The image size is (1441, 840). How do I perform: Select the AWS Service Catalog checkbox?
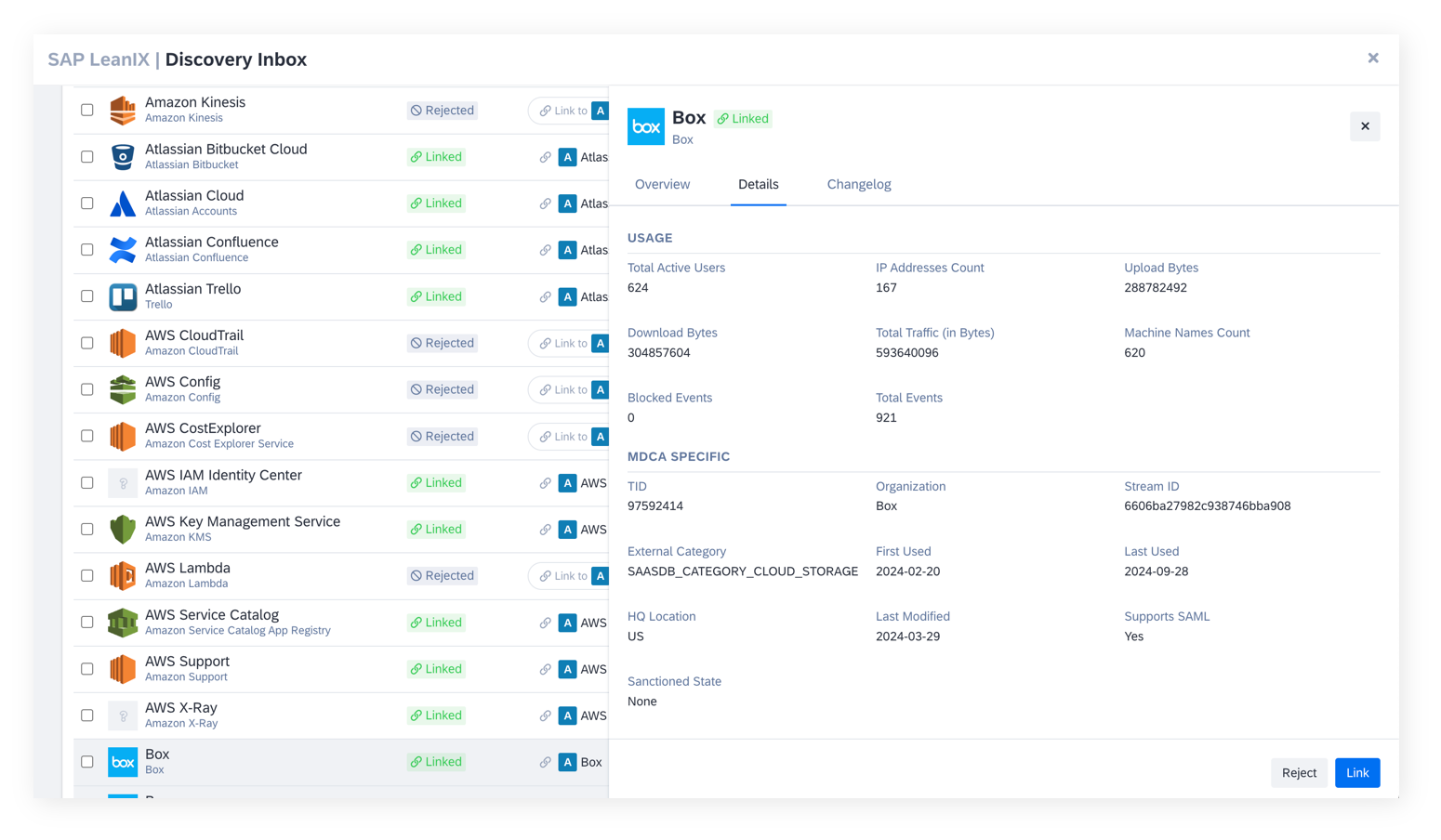tap(87, 622)
